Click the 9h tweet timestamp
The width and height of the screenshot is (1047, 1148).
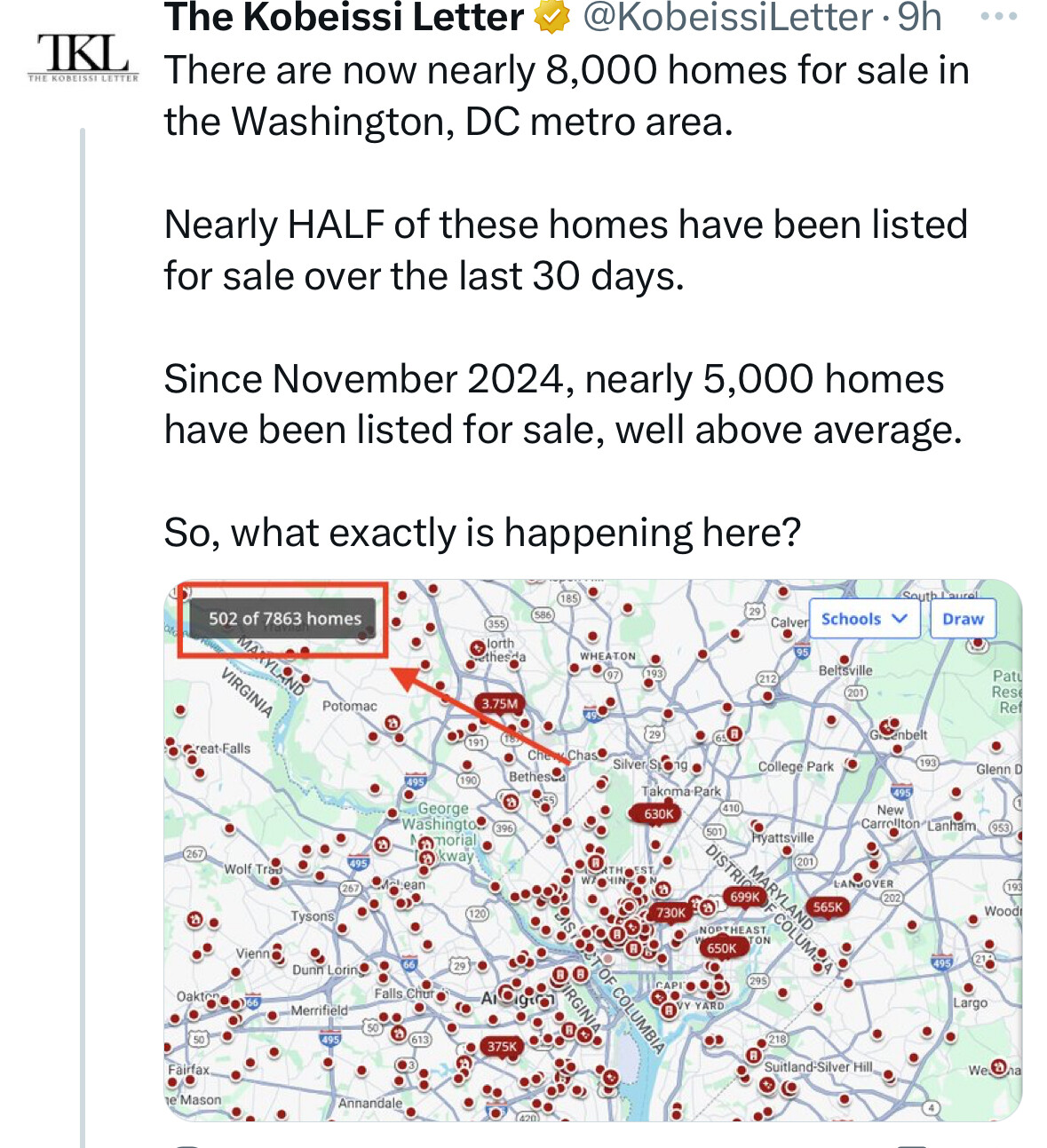tap(919, 17)
